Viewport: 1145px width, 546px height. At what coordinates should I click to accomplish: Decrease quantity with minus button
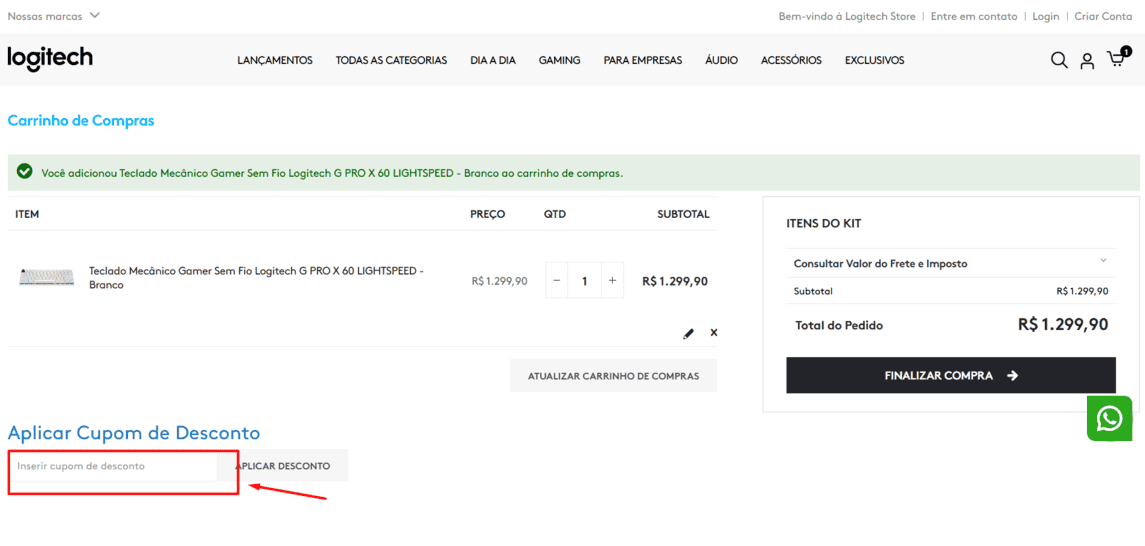pyautogui.click(x=556, y=280)
